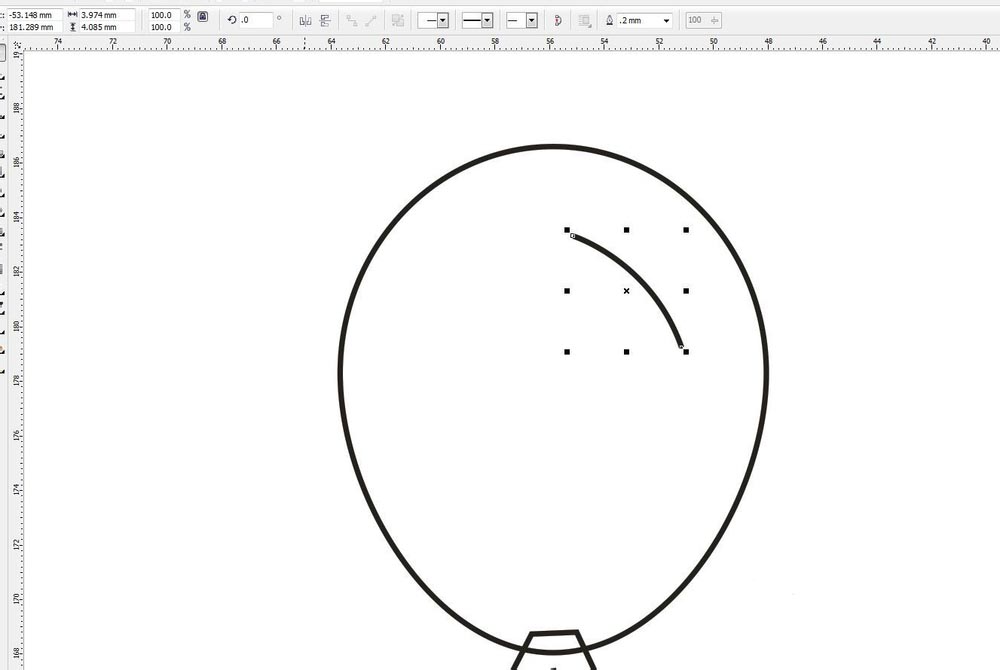
Task: Click the close curve icon
Action: click(558, 21)
